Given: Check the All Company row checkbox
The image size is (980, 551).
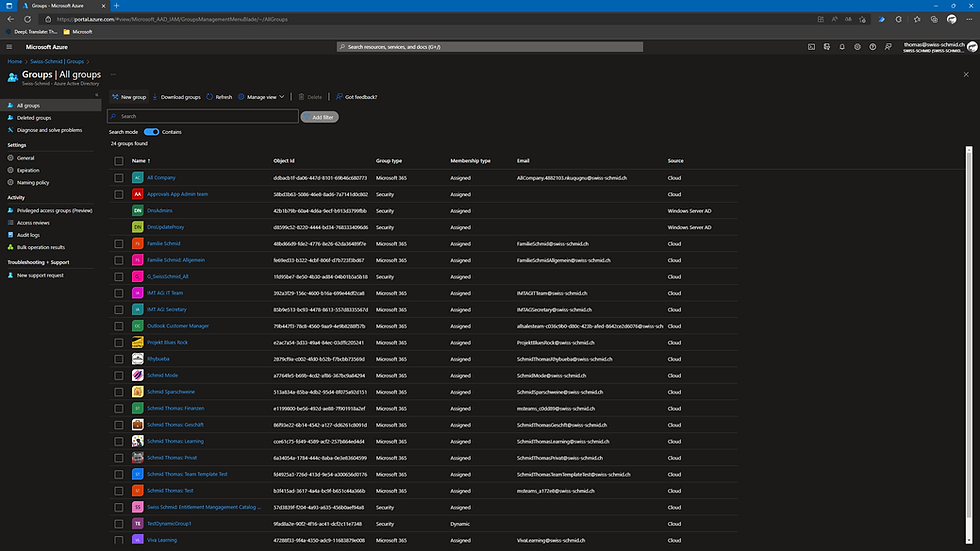Looking at the screenshot, I should (x=119, y=178).
